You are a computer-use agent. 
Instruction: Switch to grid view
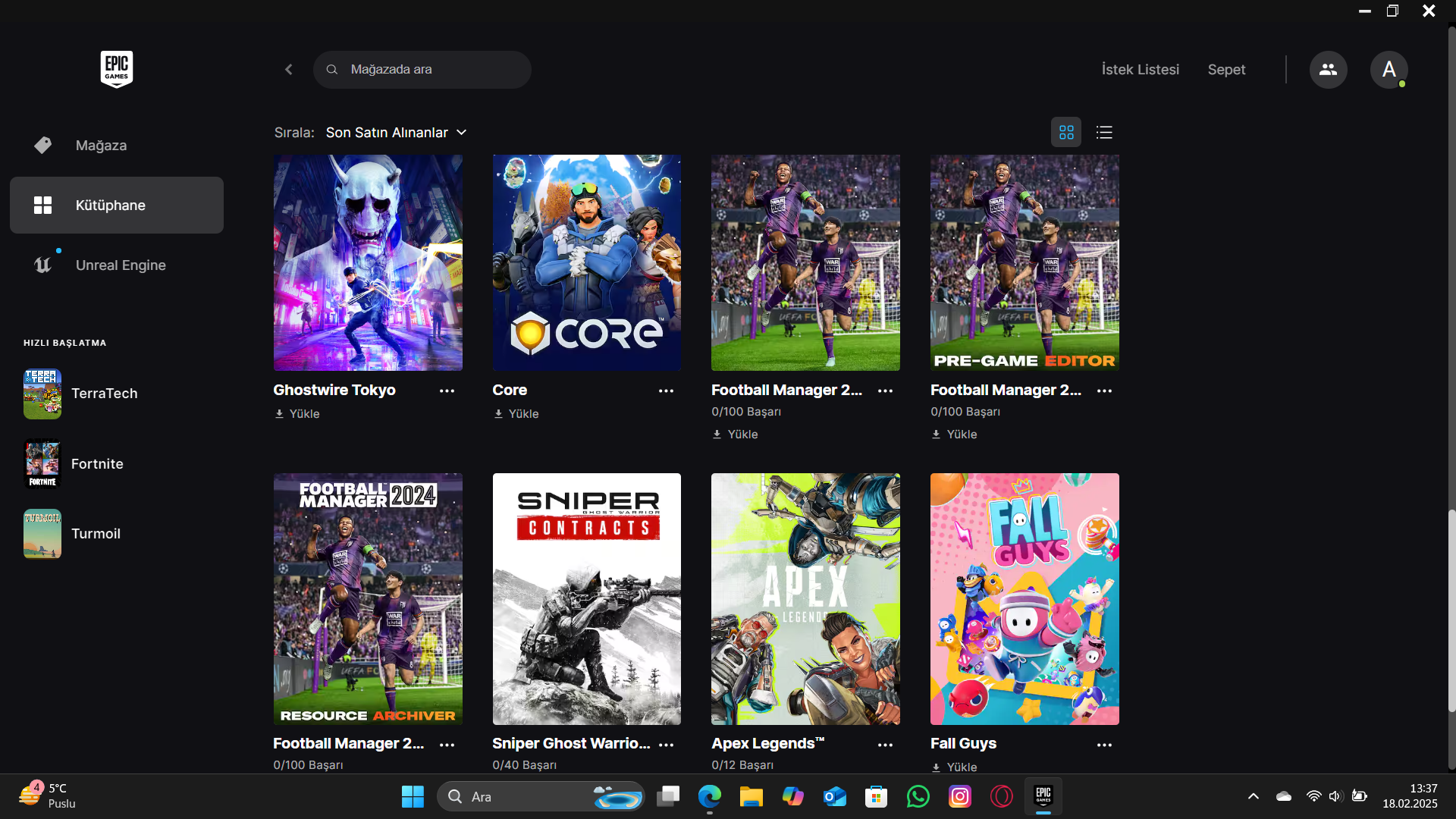1066,133
